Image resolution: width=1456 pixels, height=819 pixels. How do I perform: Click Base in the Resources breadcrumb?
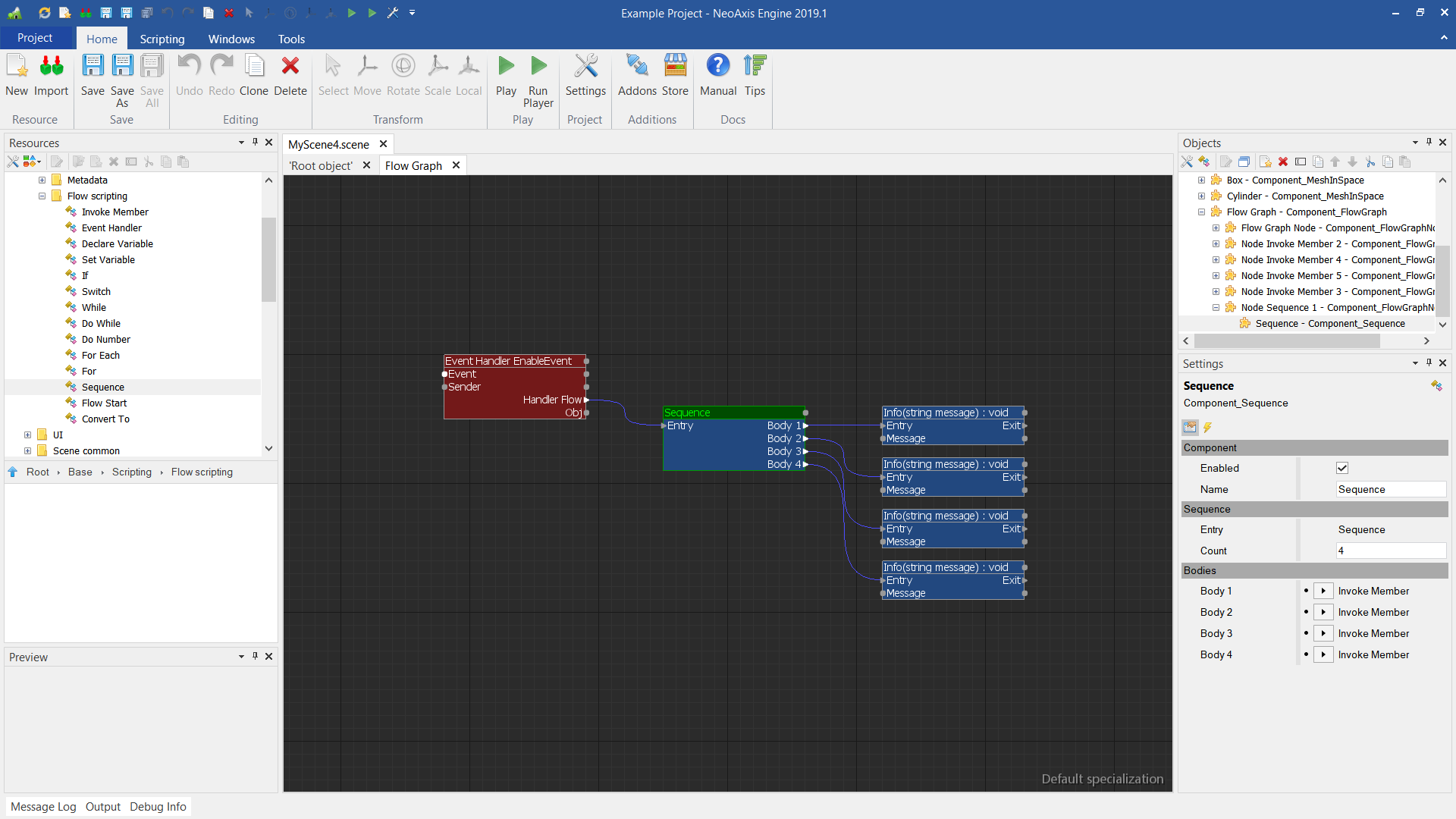[x=80, y=472]
